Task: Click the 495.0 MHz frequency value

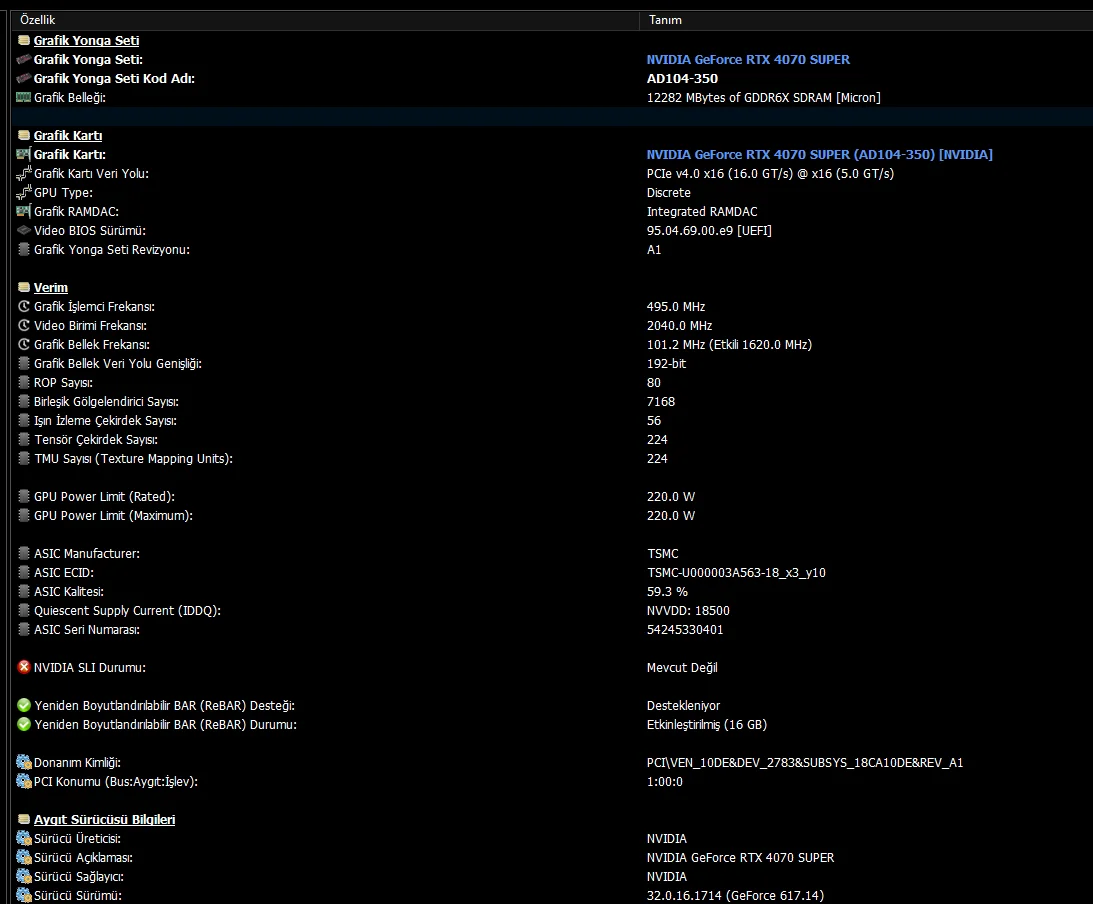Action: 675,307
